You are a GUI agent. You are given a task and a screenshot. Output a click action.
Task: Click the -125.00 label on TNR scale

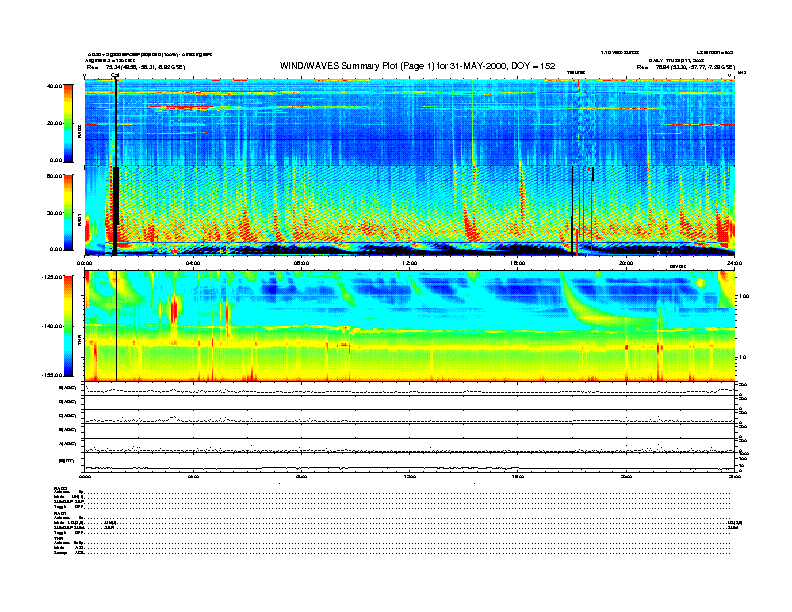click(52, 277)
